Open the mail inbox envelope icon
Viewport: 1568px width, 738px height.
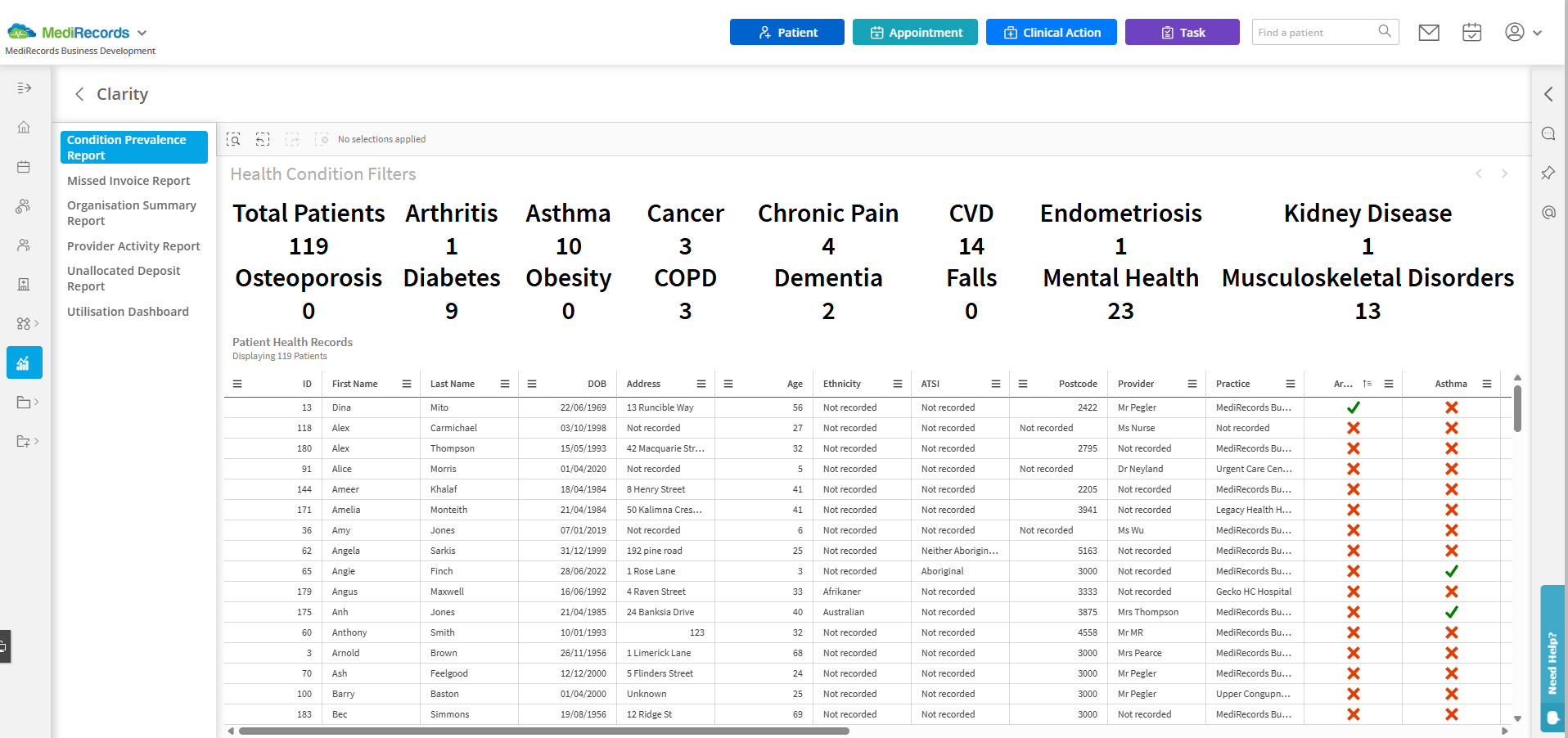(x=1429, y=33)
